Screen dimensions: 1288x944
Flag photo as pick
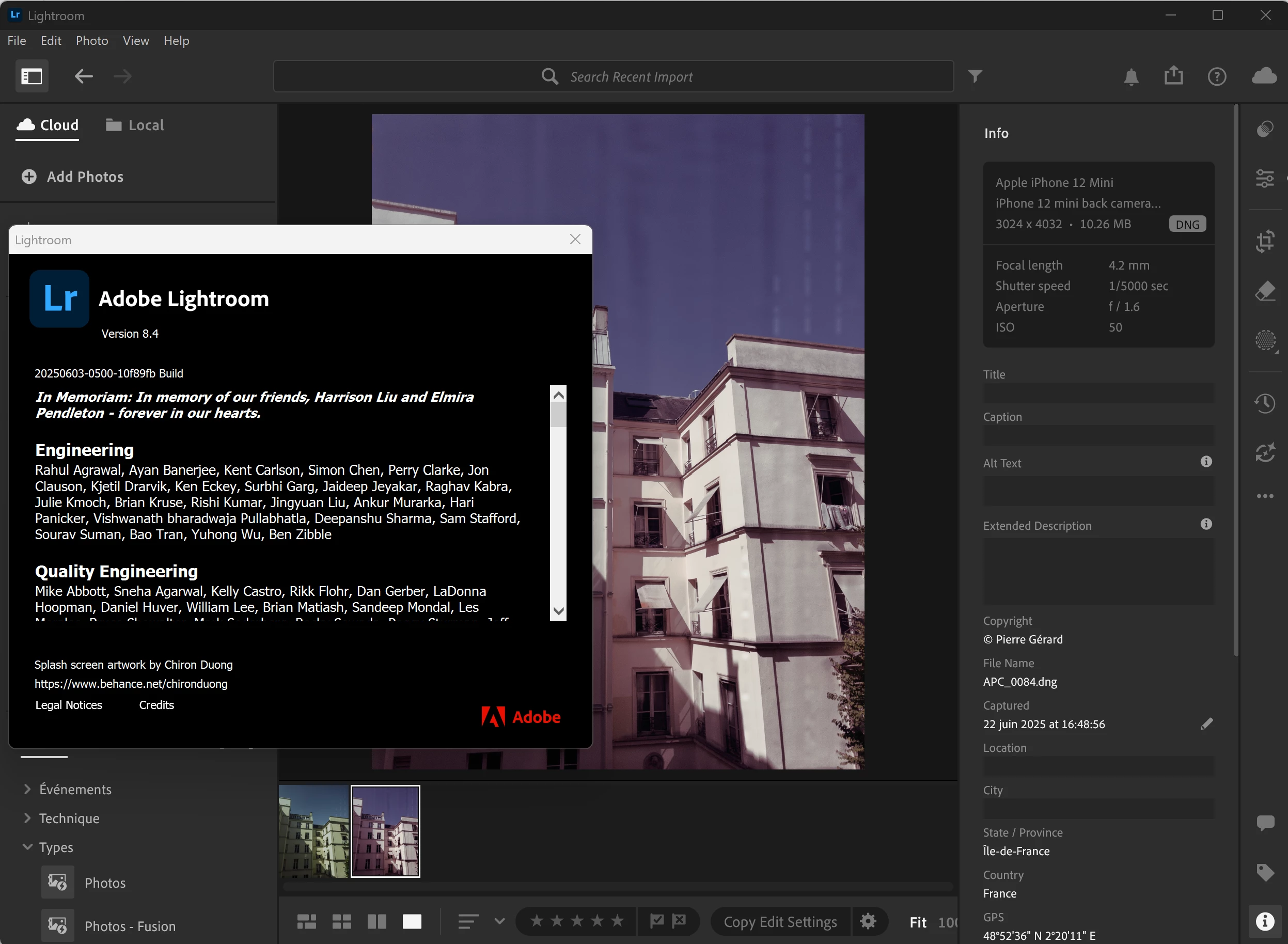[656, 921]
